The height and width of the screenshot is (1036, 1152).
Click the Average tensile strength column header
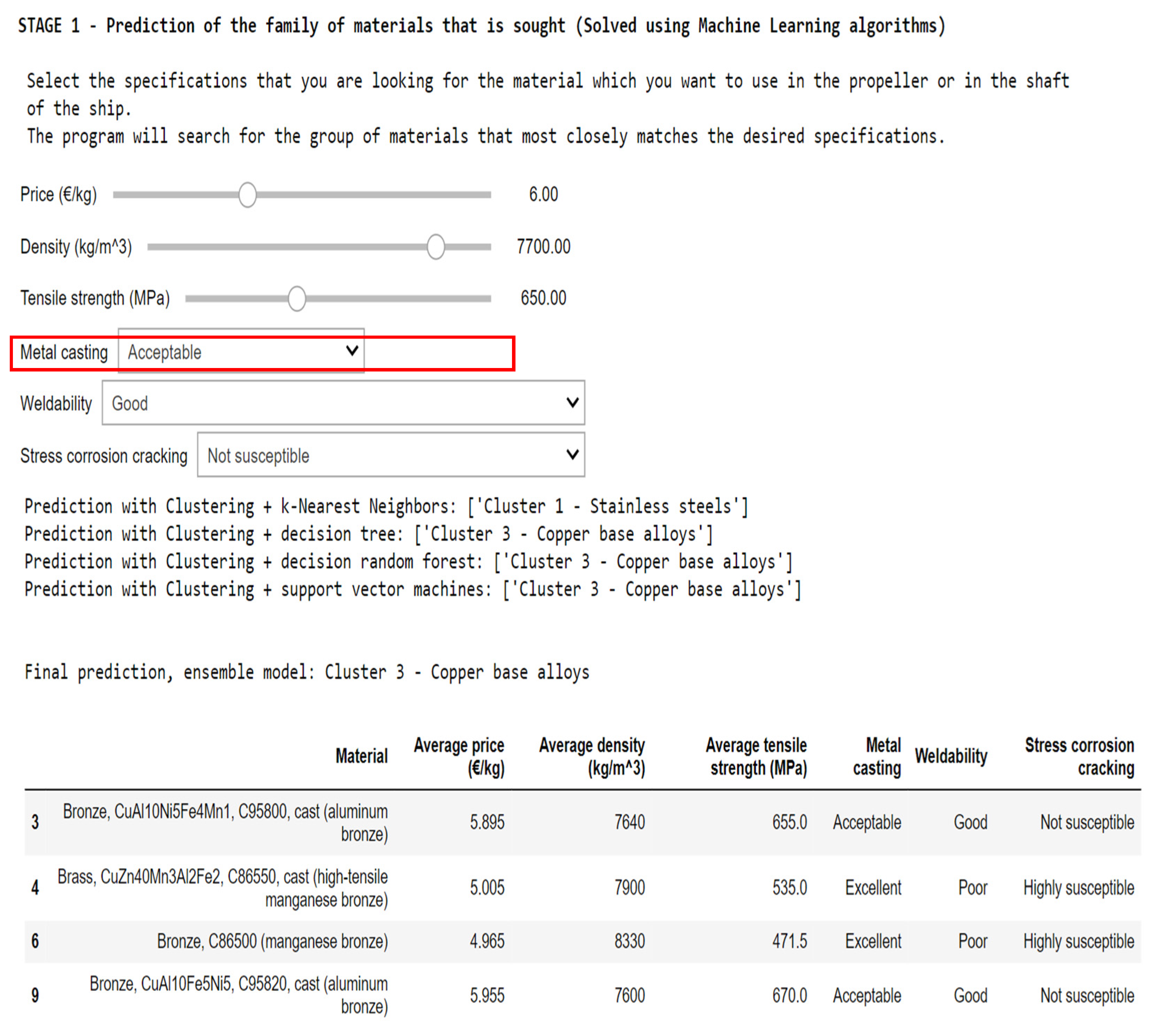756,756
